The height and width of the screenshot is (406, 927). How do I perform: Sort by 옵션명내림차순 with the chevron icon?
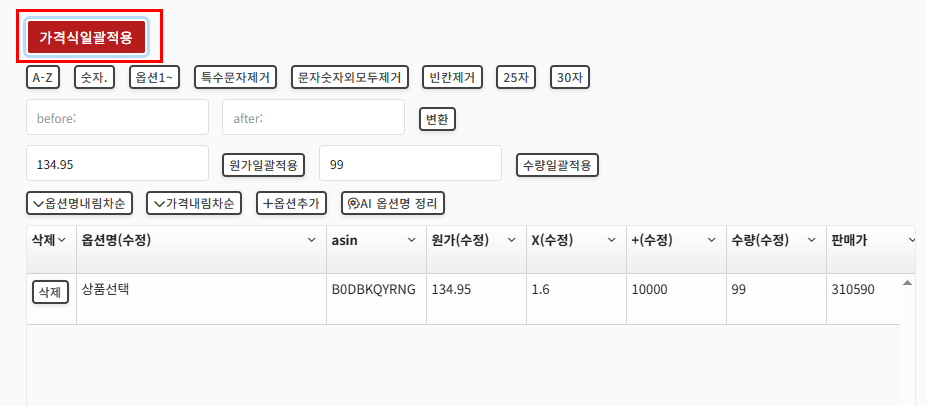(x=79, y=203)
